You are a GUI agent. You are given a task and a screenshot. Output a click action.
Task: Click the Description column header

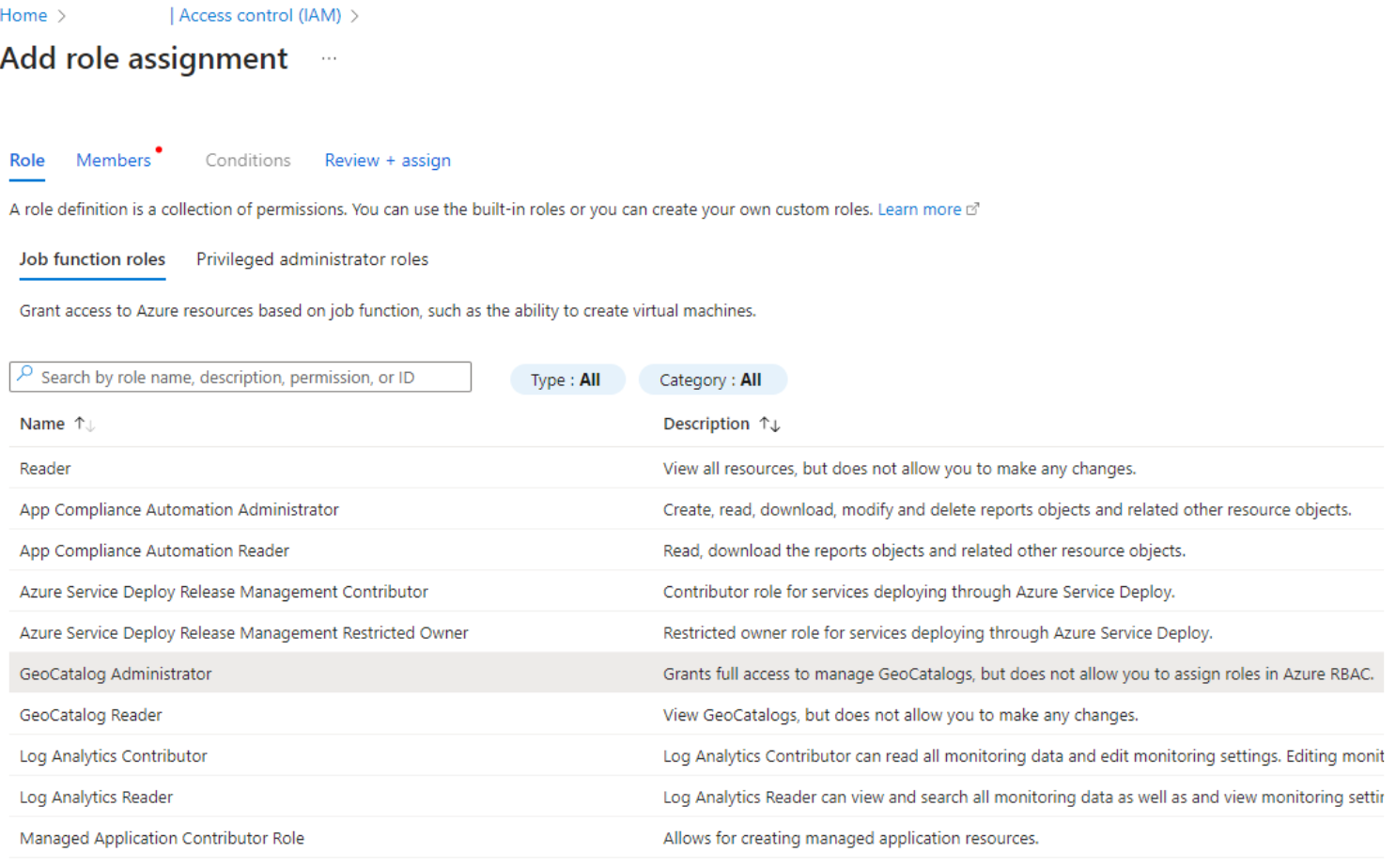(706, 424)
